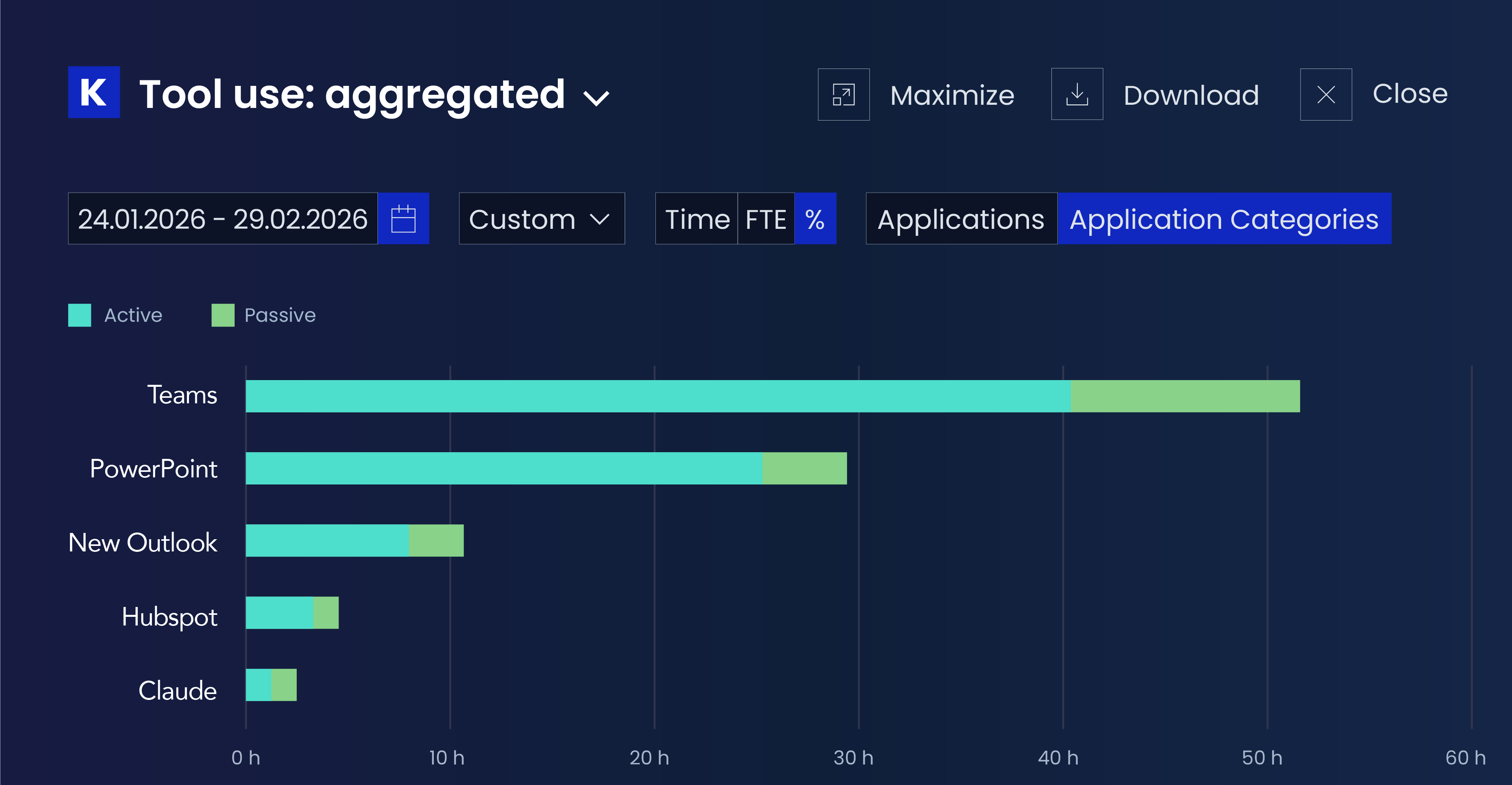The width and height of the screenshot is (1512, 785).
Task: Switch to Application Categories tab
Action: [x=1224, y=219]
